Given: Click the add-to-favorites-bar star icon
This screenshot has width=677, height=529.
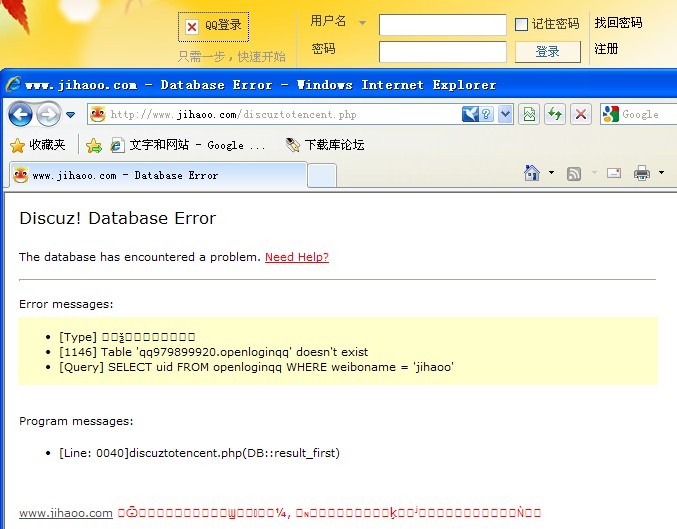Looking at the screenshot, I should tap(94, 146).
